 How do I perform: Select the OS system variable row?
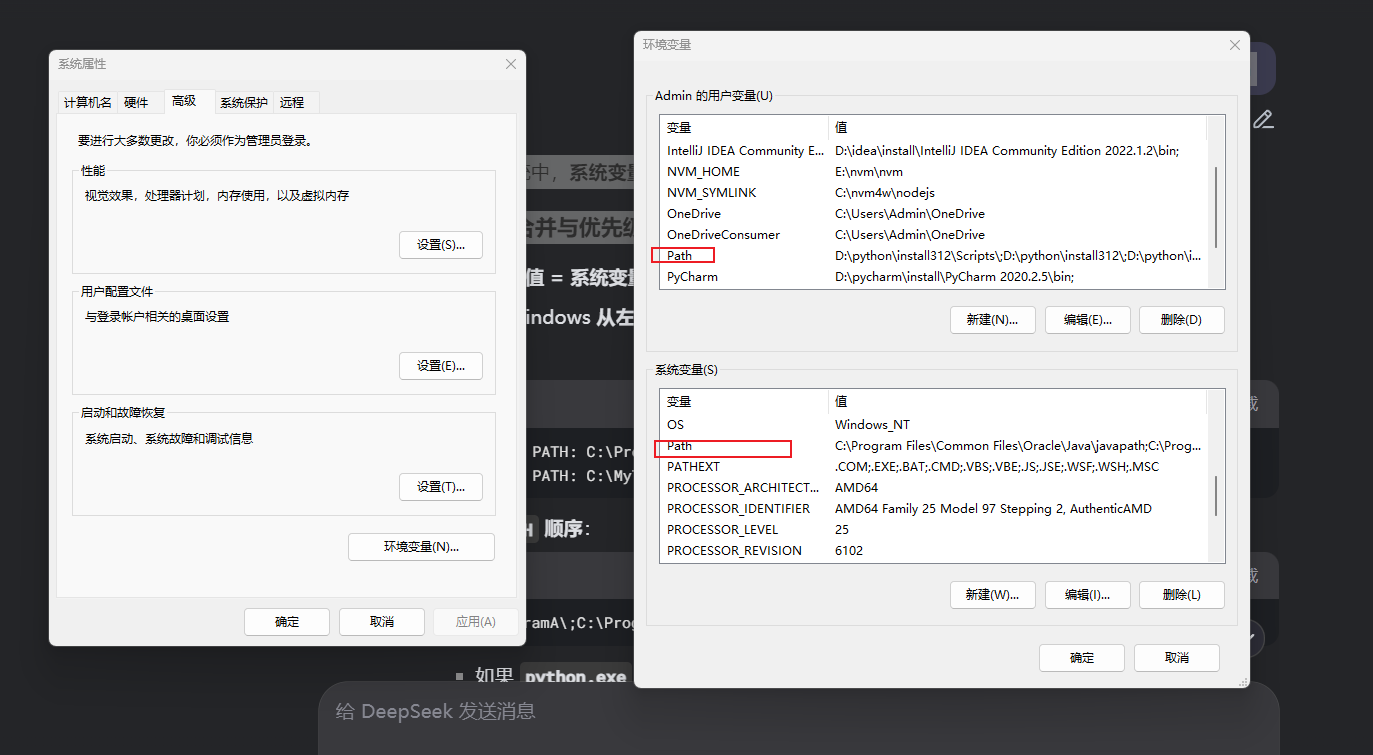pos(675,424)
